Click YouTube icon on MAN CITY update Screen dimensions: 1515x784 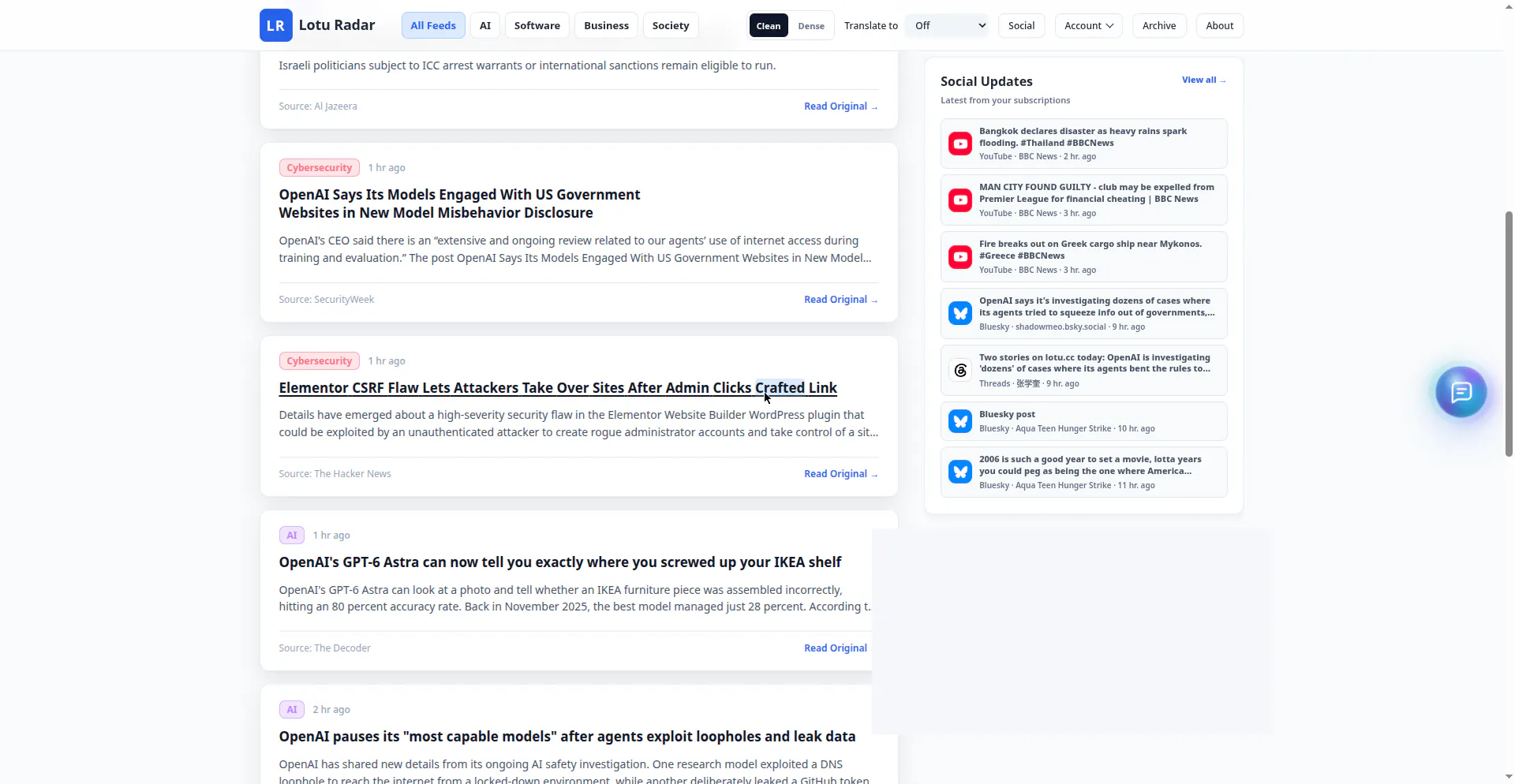click(960, 200)
